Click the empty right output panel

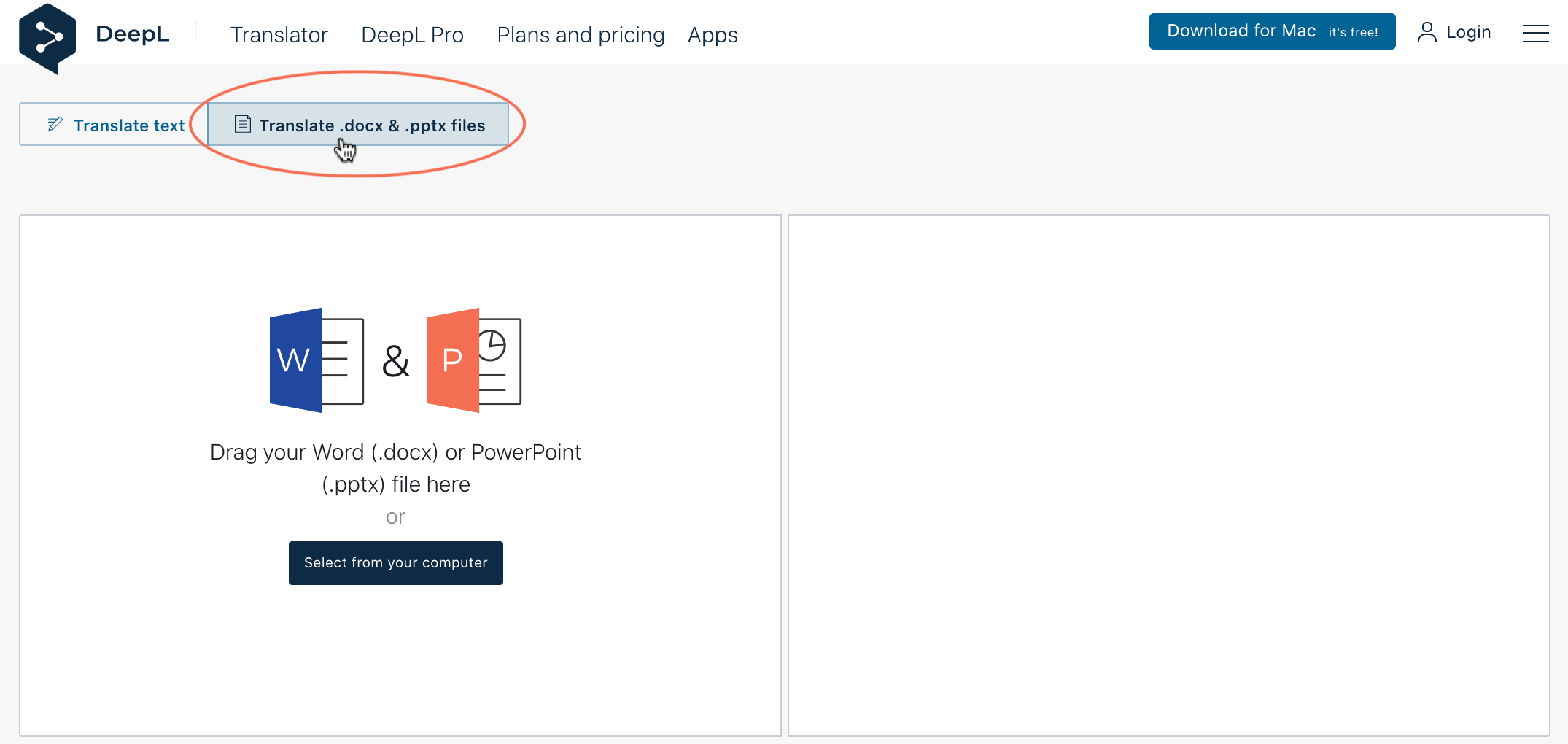[1168, 475]
